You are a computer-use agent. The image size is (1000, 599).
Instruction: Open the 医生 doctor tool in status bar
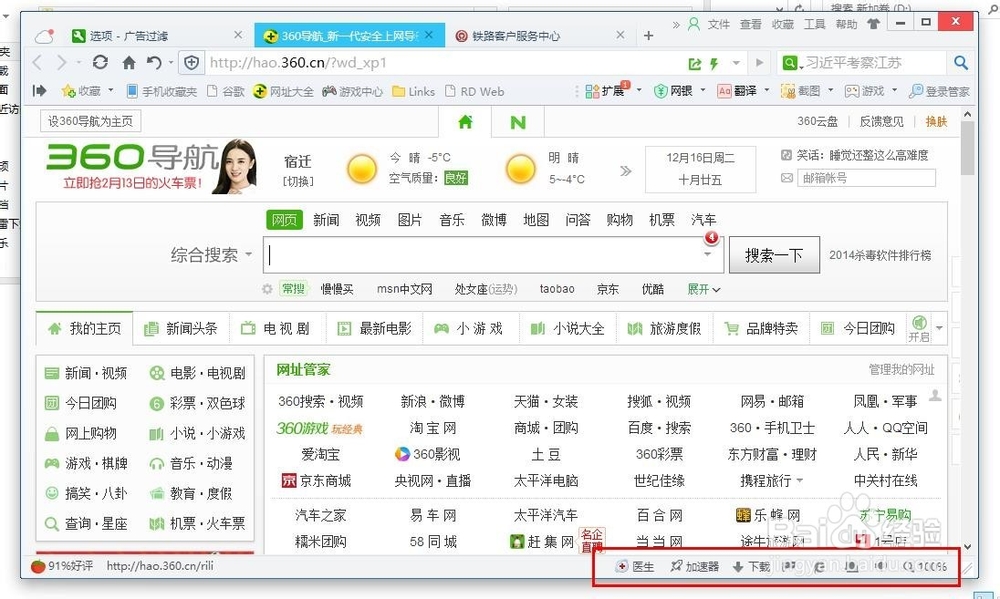coord(635,566)
